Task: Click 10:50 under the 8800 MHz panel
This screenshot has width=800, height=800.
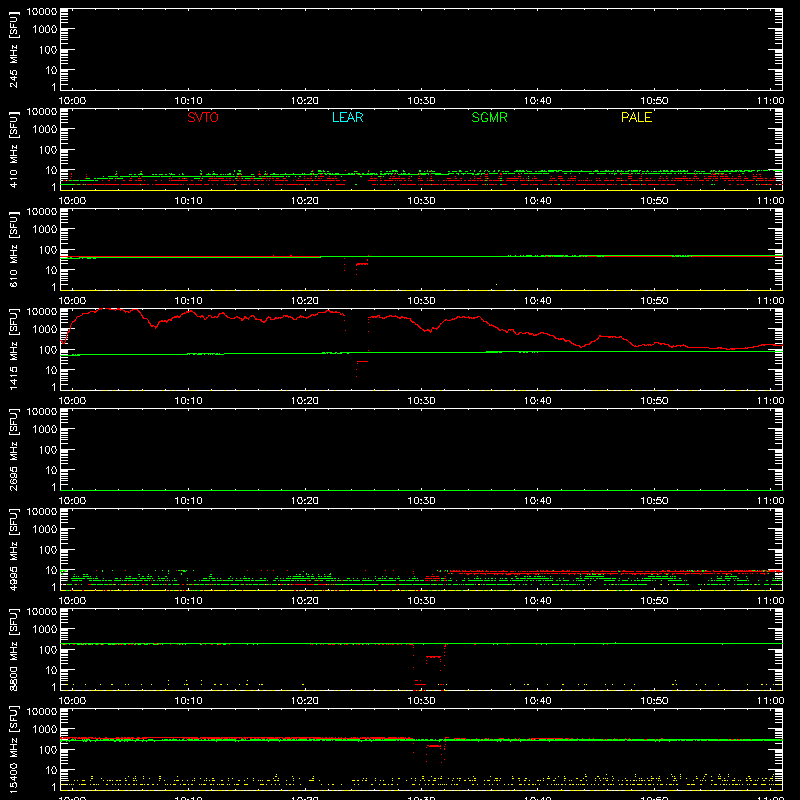Action: coord(654,701)
